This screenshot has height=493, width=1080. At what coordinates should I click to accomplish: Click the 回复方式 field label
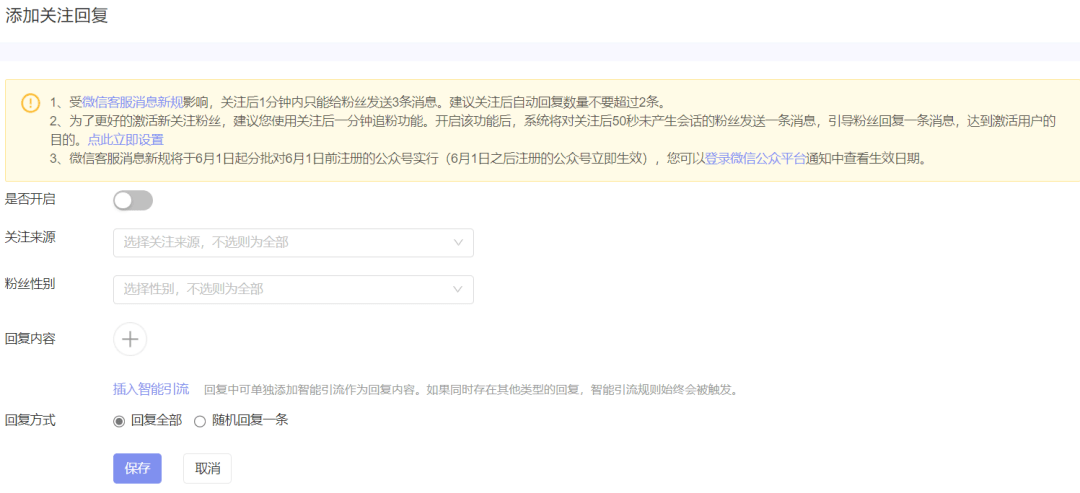pos(30,420)
